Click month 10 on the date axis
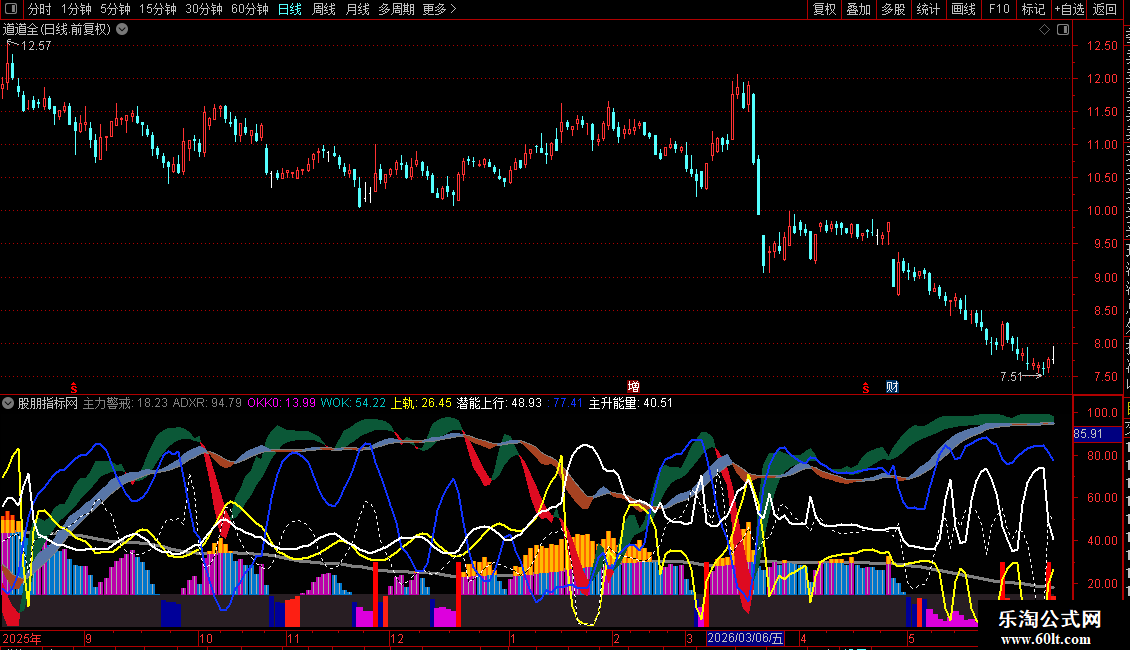This screenshot has height=650, width=1130. (x=206, y=638)
